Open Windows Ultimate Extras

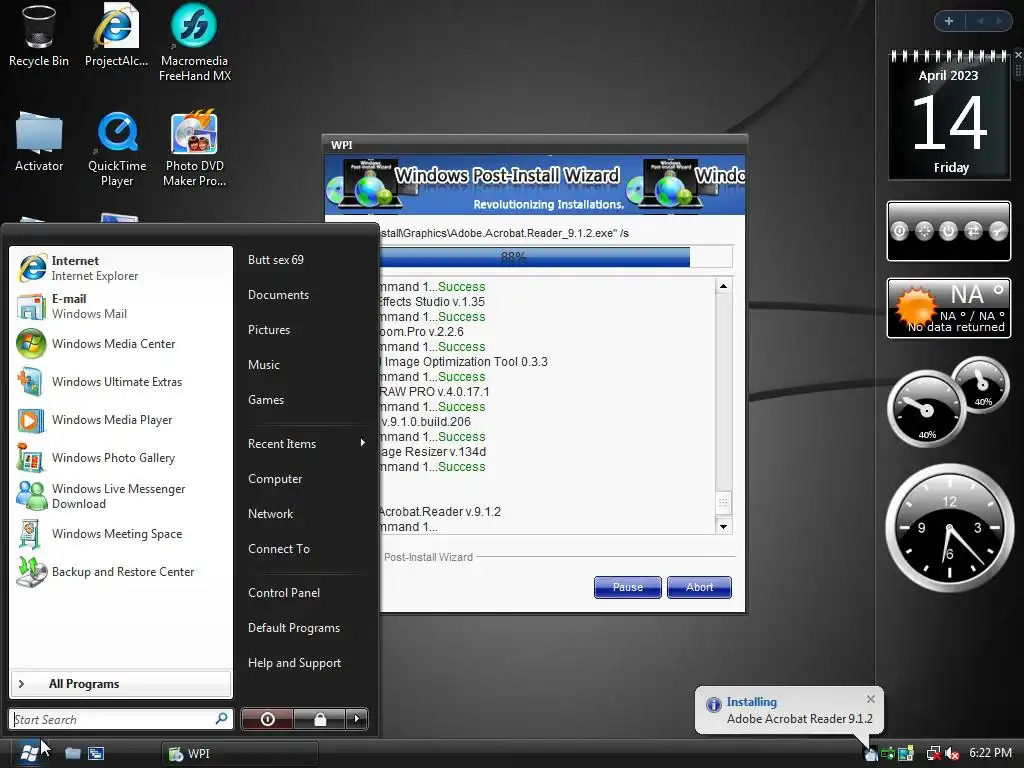point(121,381)
